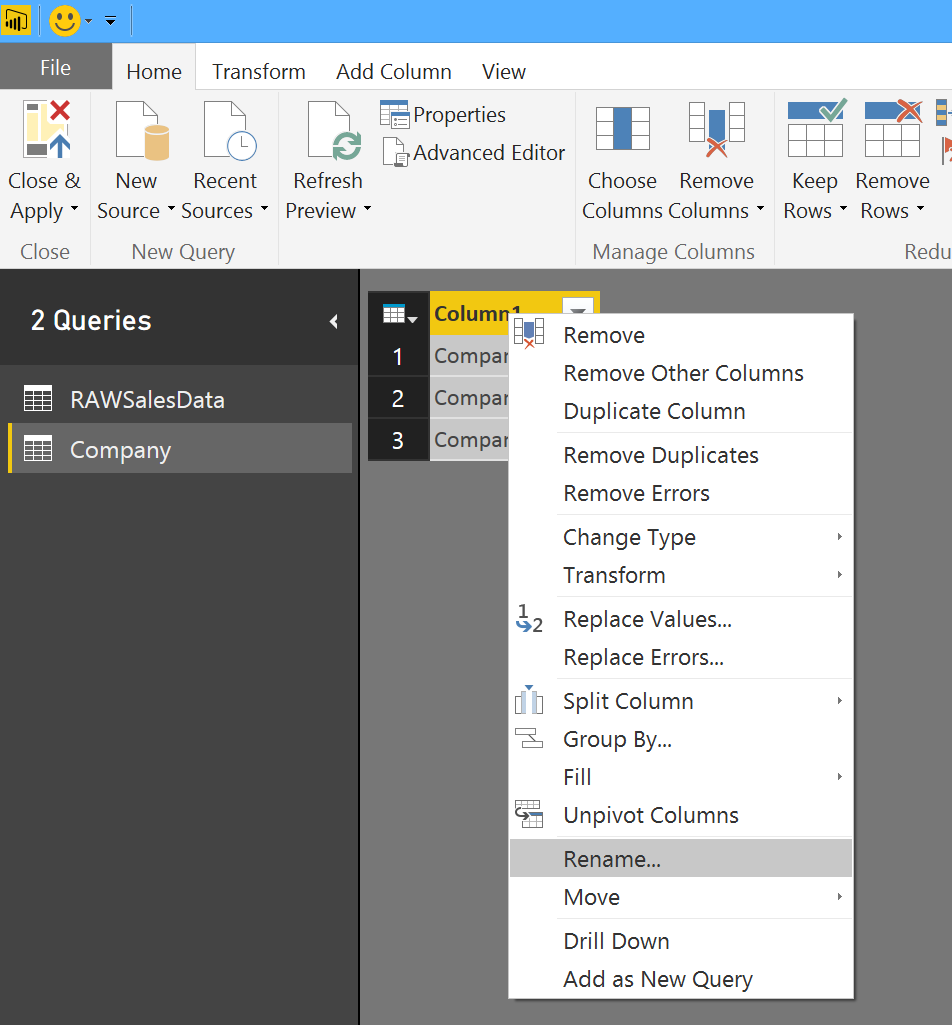Choose Rename from the context menu
This screenshot has height=1025, width=952.
coord(611,858)
